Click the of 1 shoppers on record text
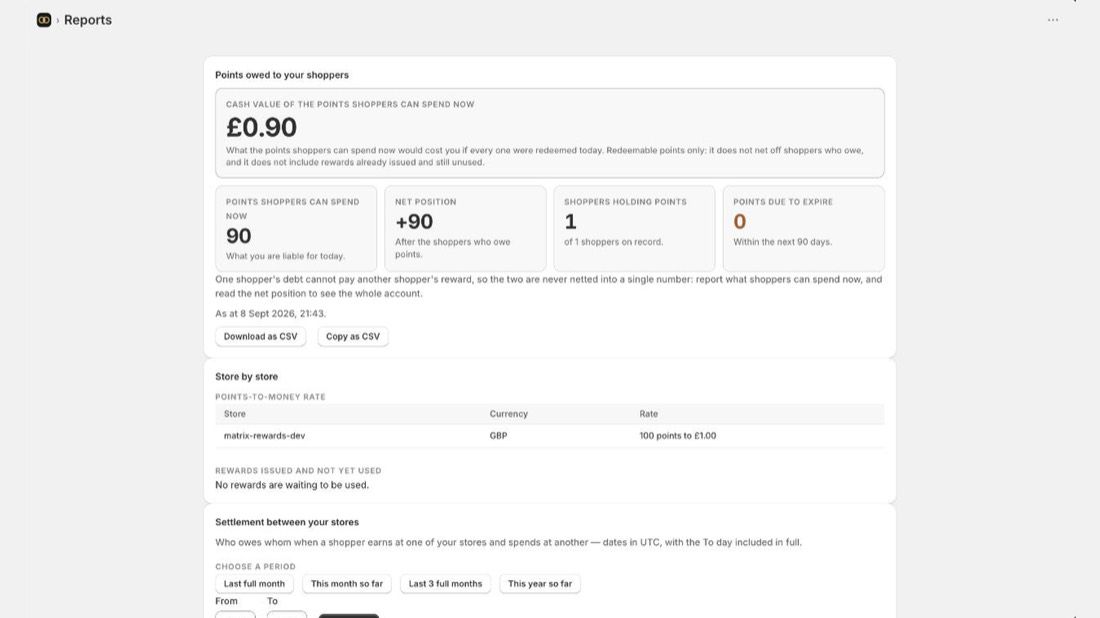The height and width of the screenshot is (618, 1100). click(613, 242)
